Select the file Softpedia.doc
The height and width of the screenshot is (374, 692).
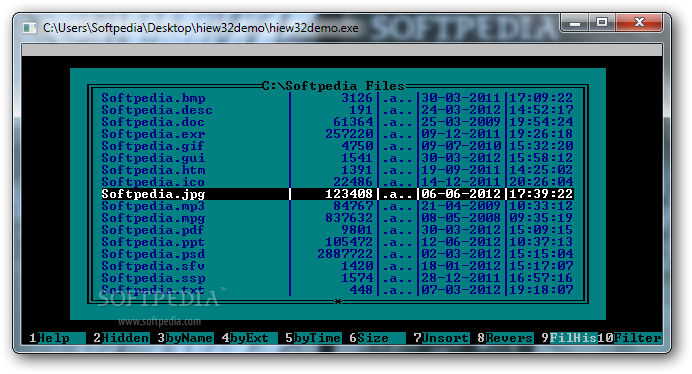(153, 122)
